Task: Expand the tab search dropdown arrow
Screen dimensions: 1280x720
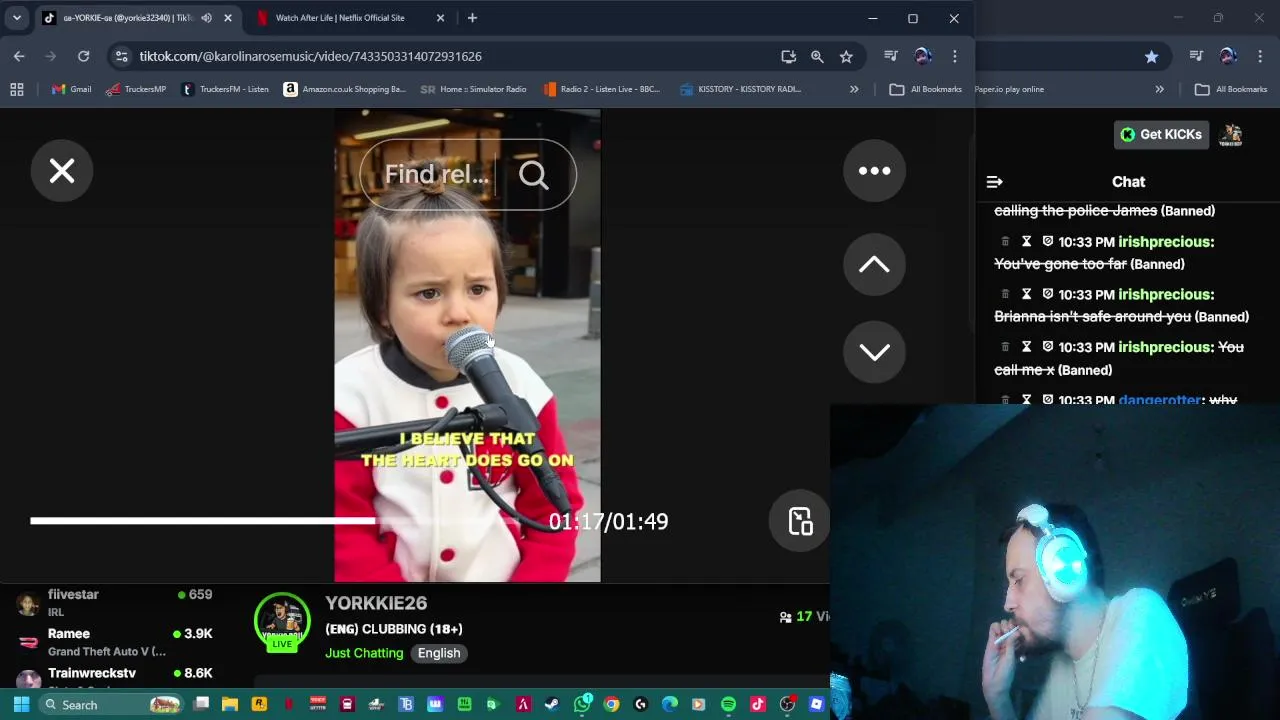Action: click(17, 18)
